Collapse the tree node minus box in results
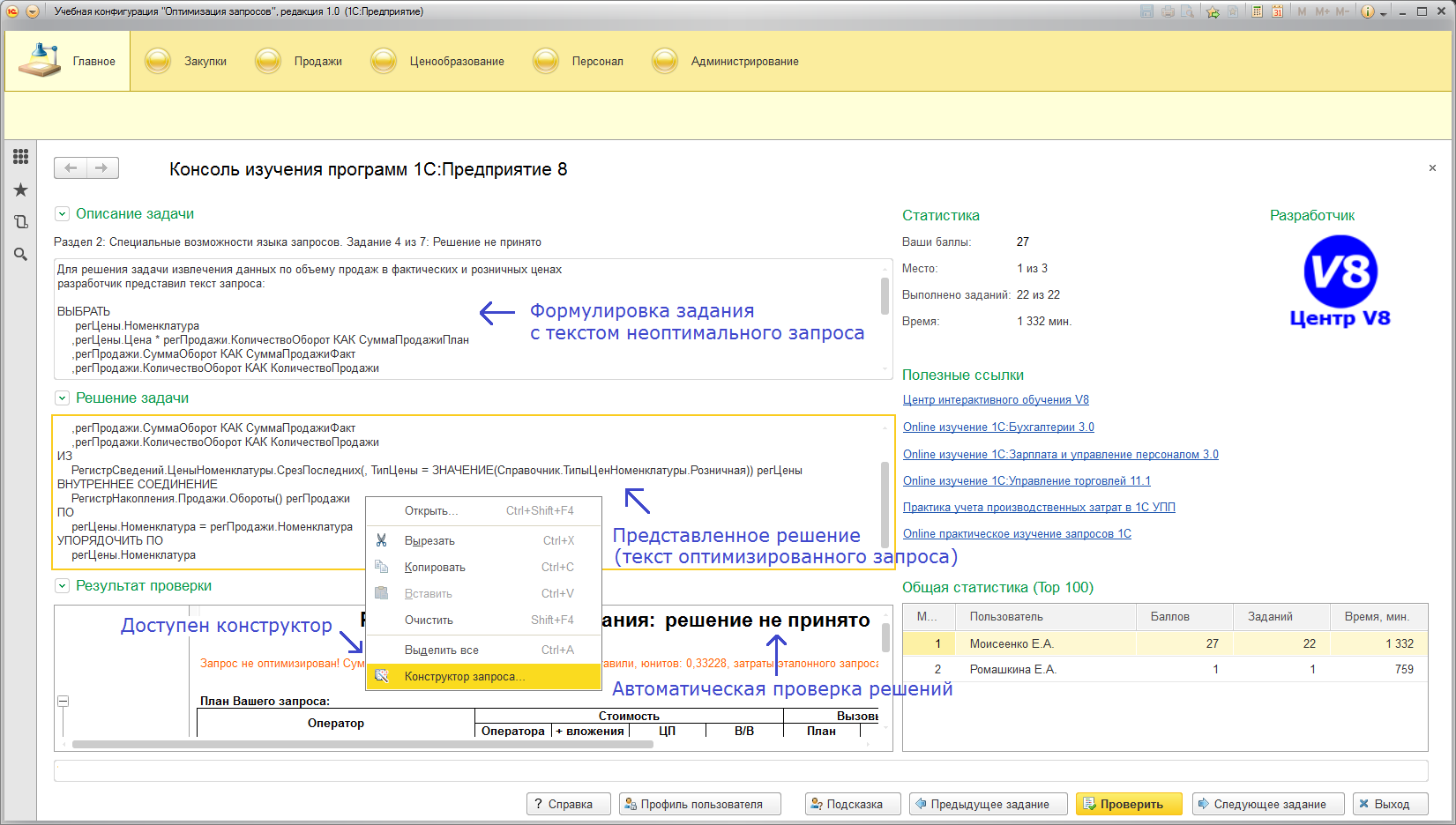Screen dimensions: 1456x825 tap(63, 701)
